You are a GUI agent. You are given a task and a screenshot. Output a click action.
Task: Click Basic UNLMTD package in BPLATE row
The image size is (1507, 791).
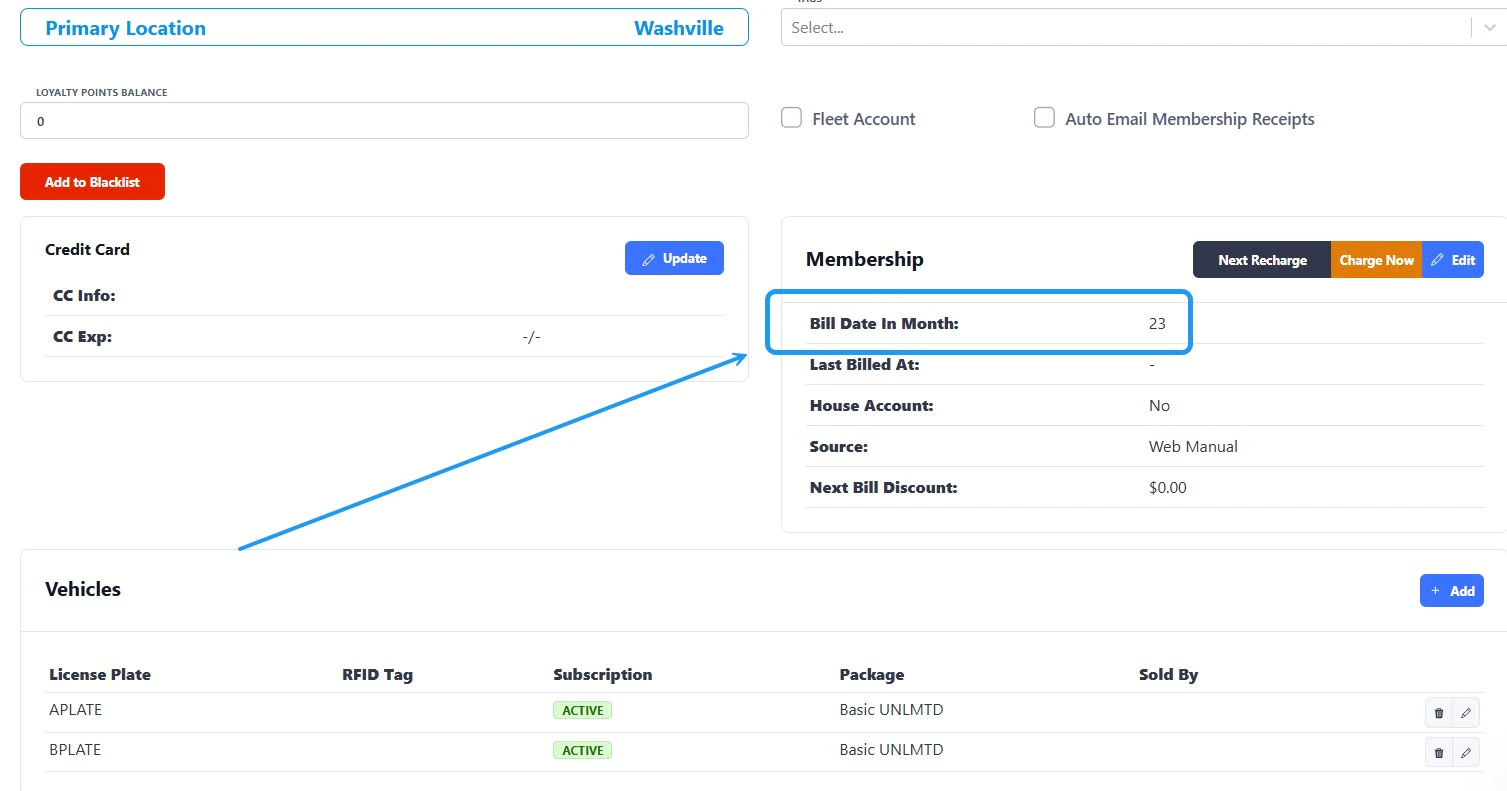point(891,750)
